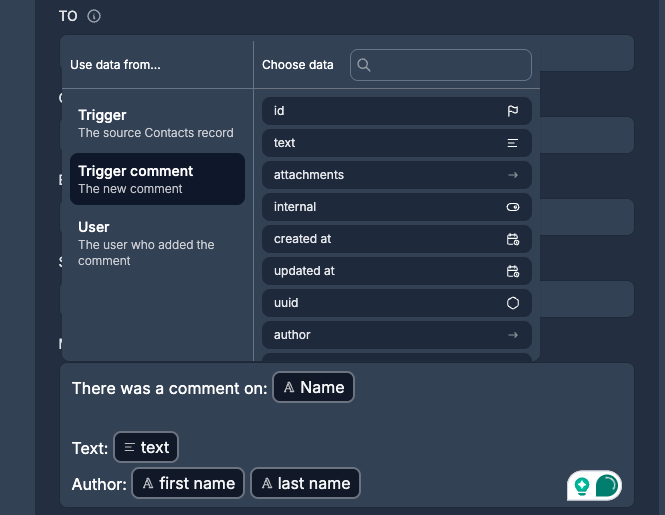Click the calendar icon on updated at row
The image size is (665, 515).
(513, 271)
